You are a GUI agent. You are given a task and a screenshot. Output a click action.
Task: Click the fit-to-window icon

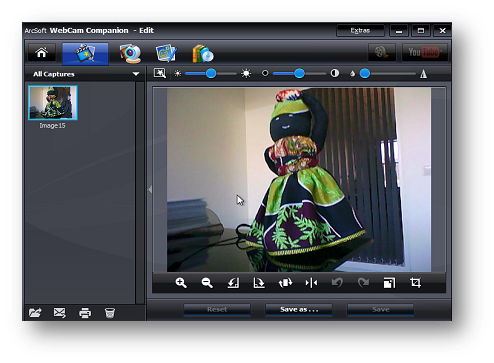click(389, 283)
